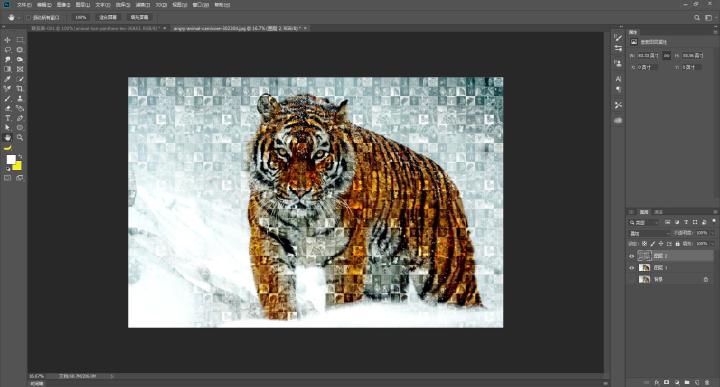Image resolution: width=720 pixels, height=387 pixels.
Task: Open the Adjustments sliders panel icon
Action: coord(618,48)
